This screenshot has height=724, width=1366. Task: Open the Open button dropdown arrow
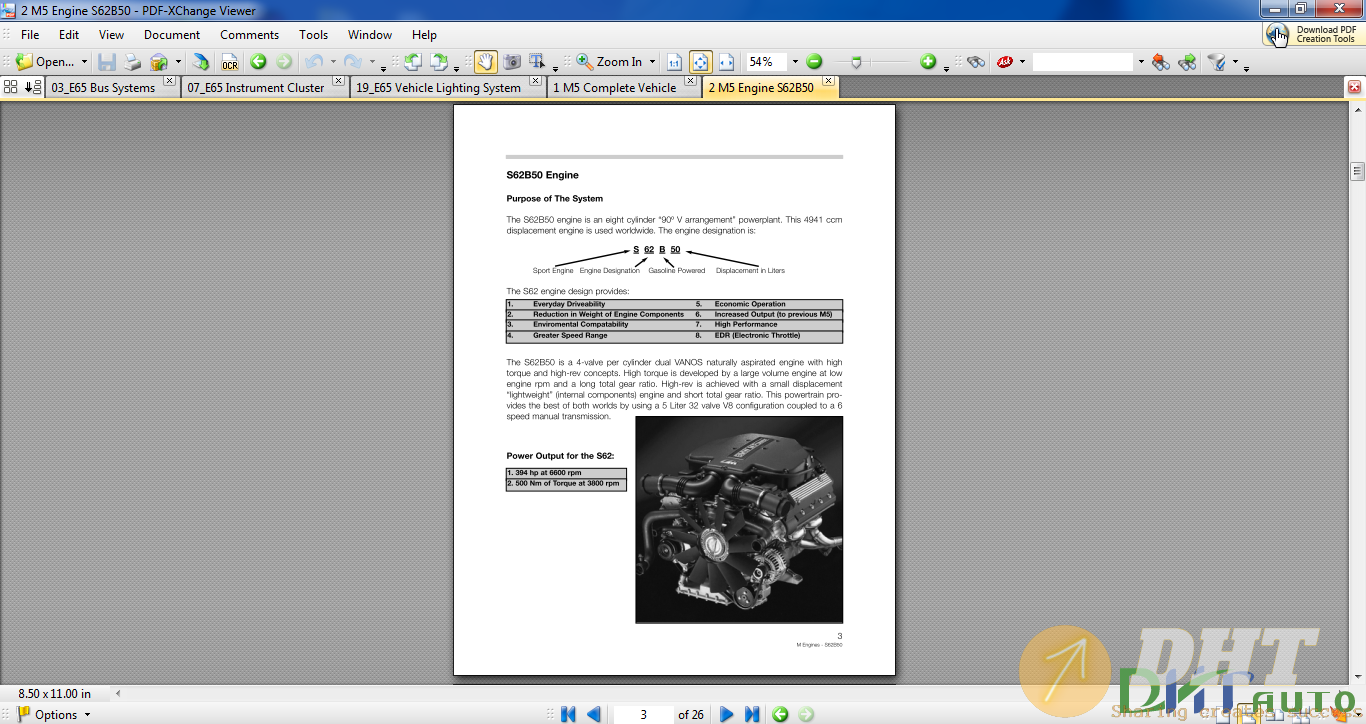[x=84, y=62]
